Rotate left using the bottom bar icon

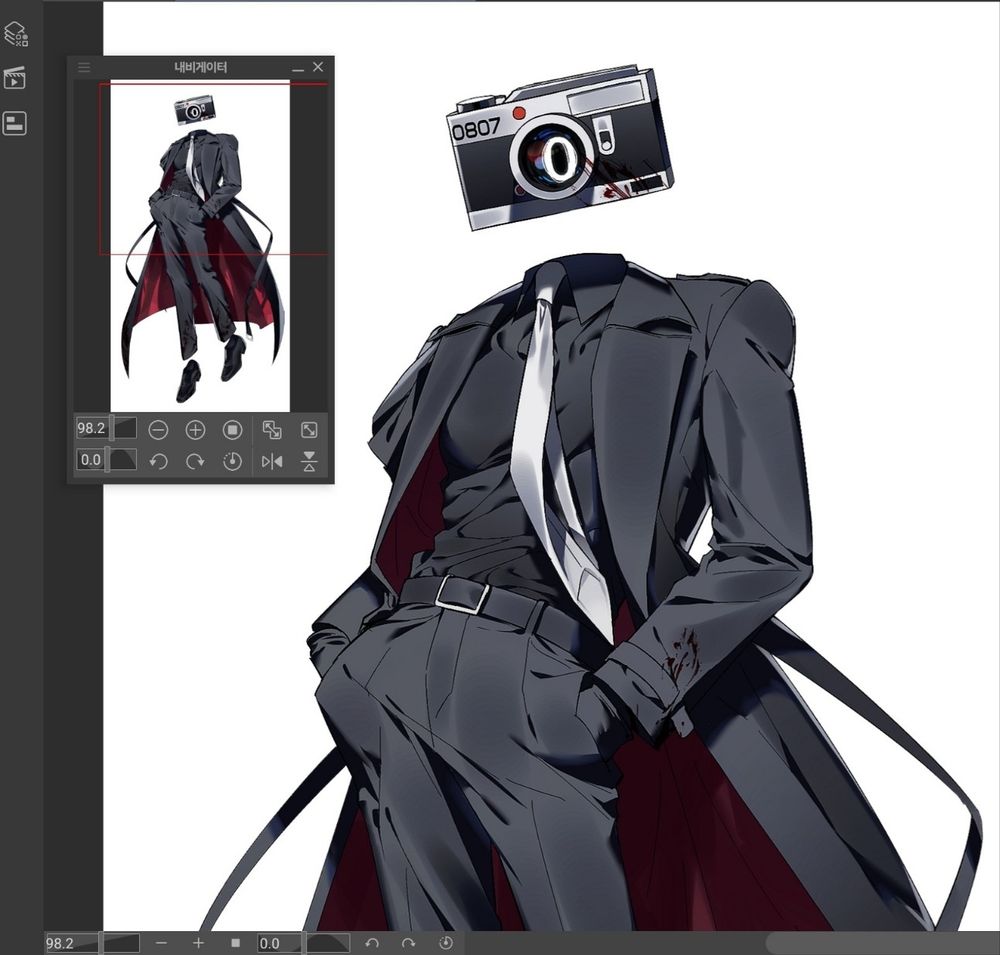372,943
